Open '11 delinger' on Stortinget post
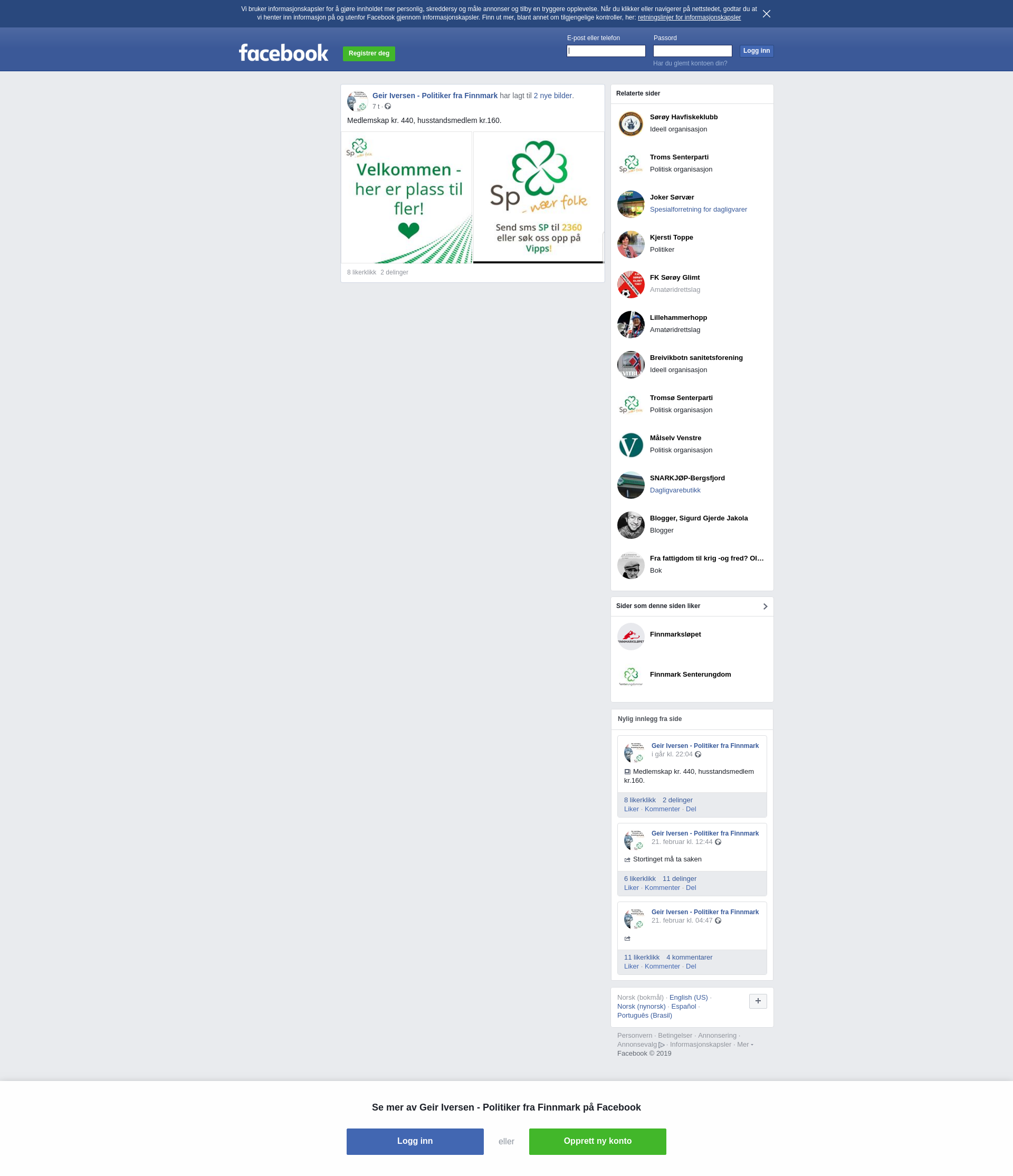 (x=679, y=879)
